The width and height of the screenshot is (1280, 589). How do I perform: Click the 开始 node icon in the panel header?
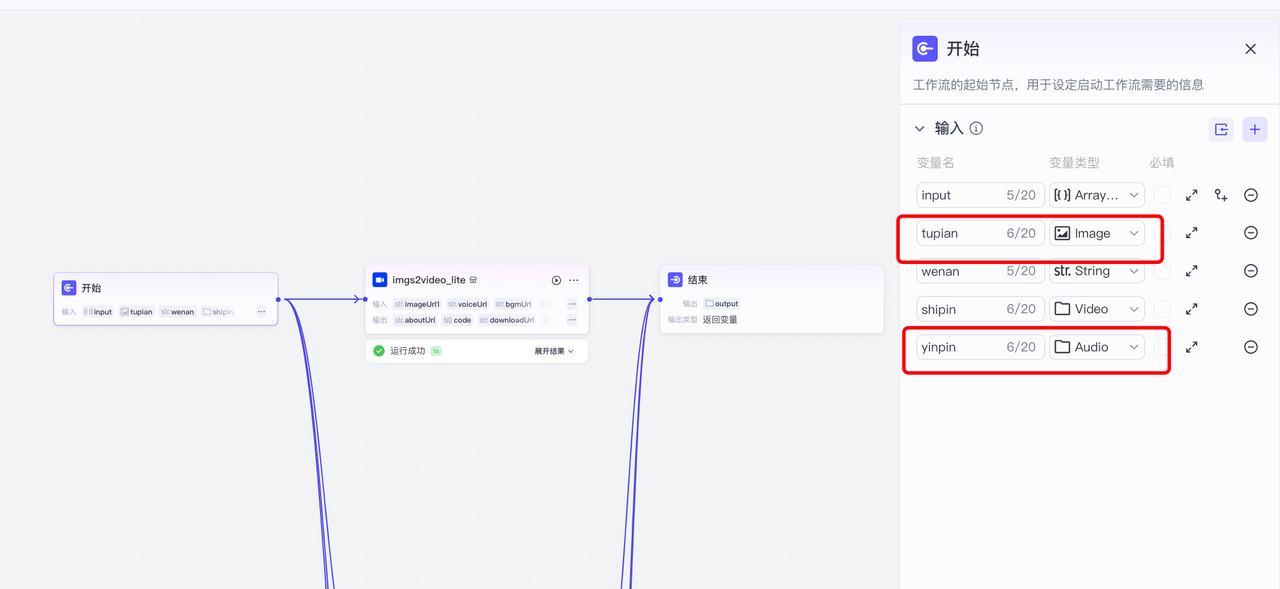[923, 48]
